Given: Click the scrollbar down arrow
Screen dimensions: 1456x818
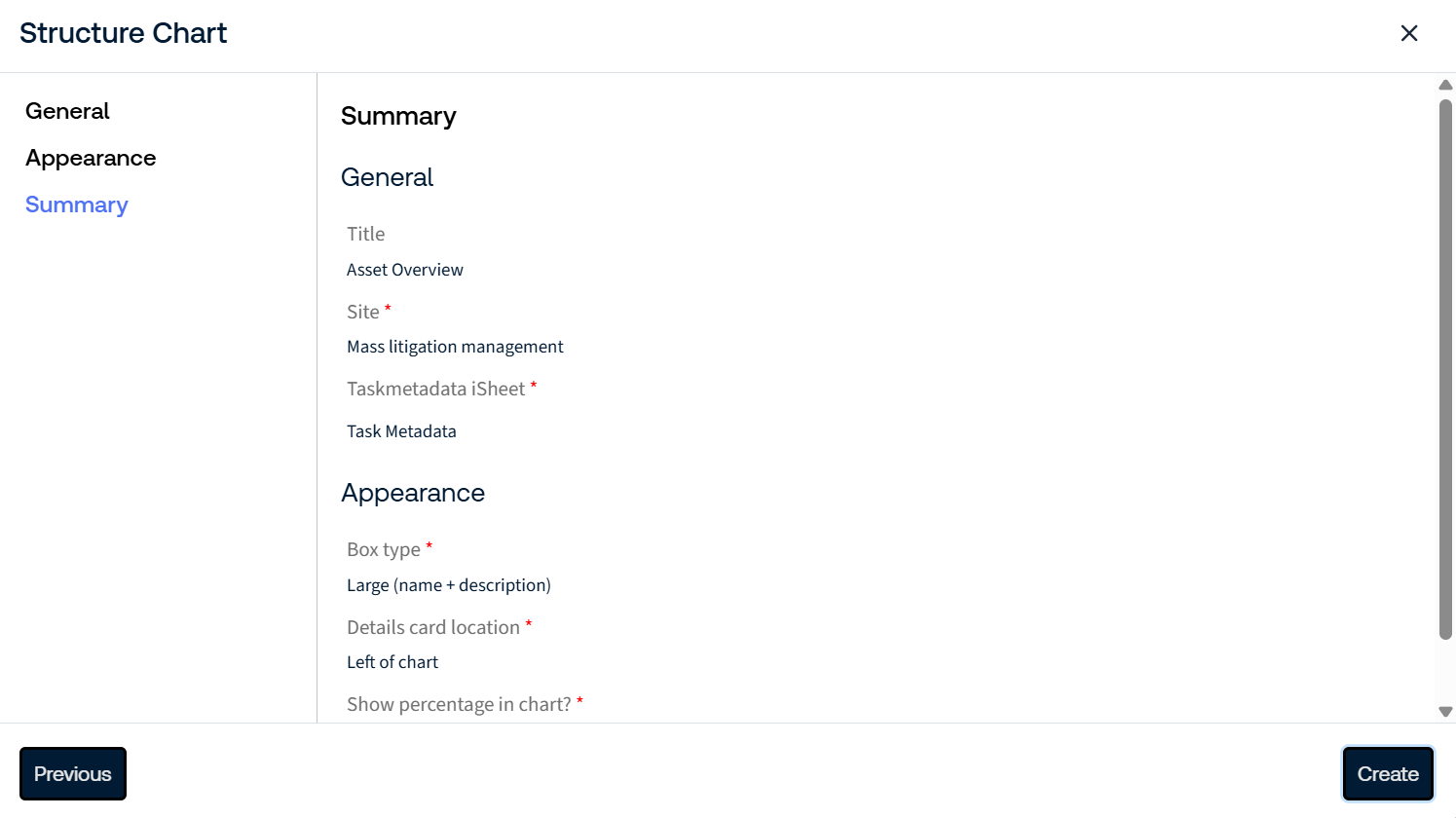Looking at the screenshot, I should click(1445, 712).
